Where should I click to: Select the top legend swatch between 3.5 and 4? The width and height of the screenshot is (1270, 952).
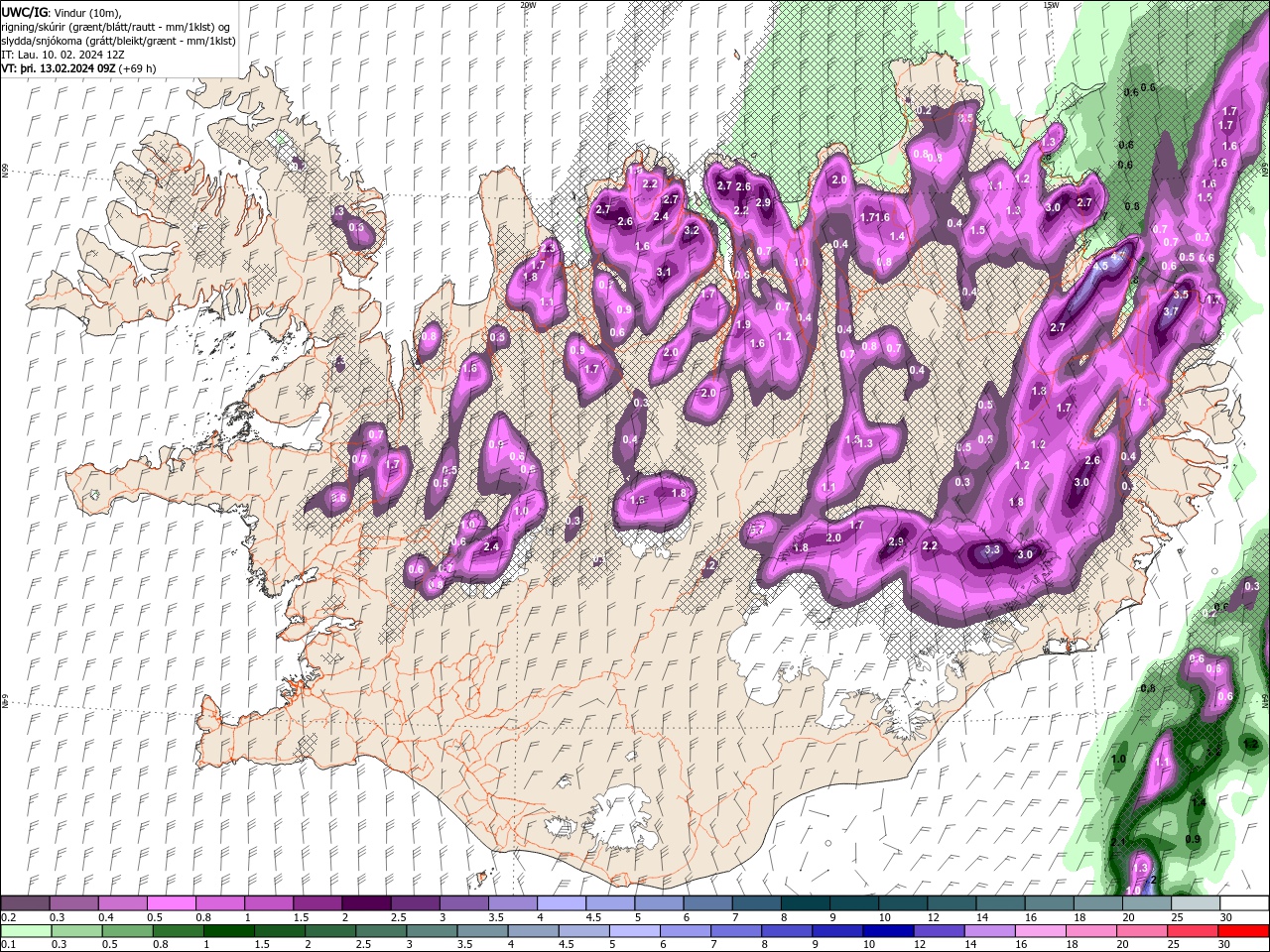click(x=512, y=903)
